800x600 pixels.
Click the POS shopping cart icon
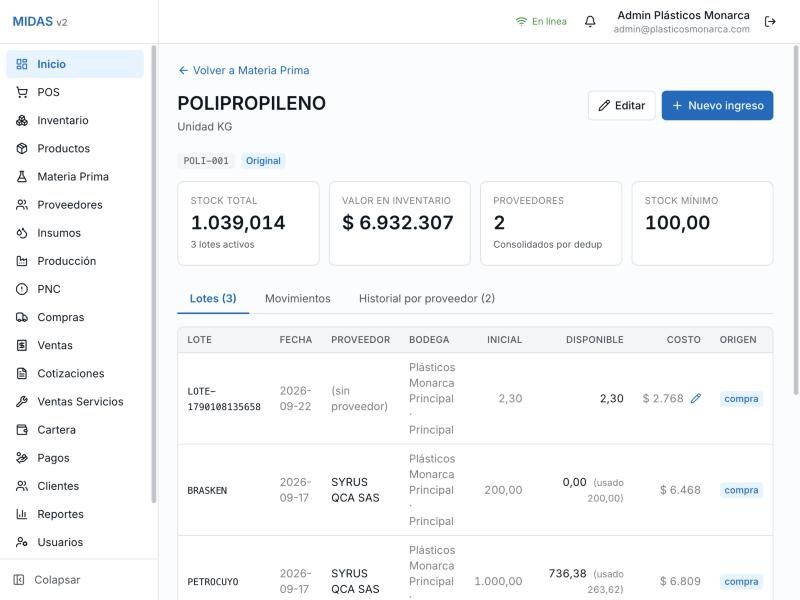[21, 92]
